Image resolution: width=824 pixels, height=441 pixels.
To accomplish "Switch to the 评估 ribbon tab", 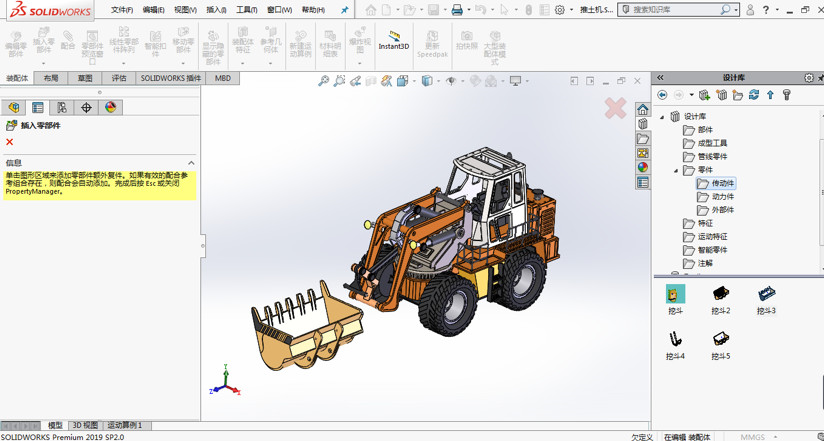I will (x=119, y=78).
